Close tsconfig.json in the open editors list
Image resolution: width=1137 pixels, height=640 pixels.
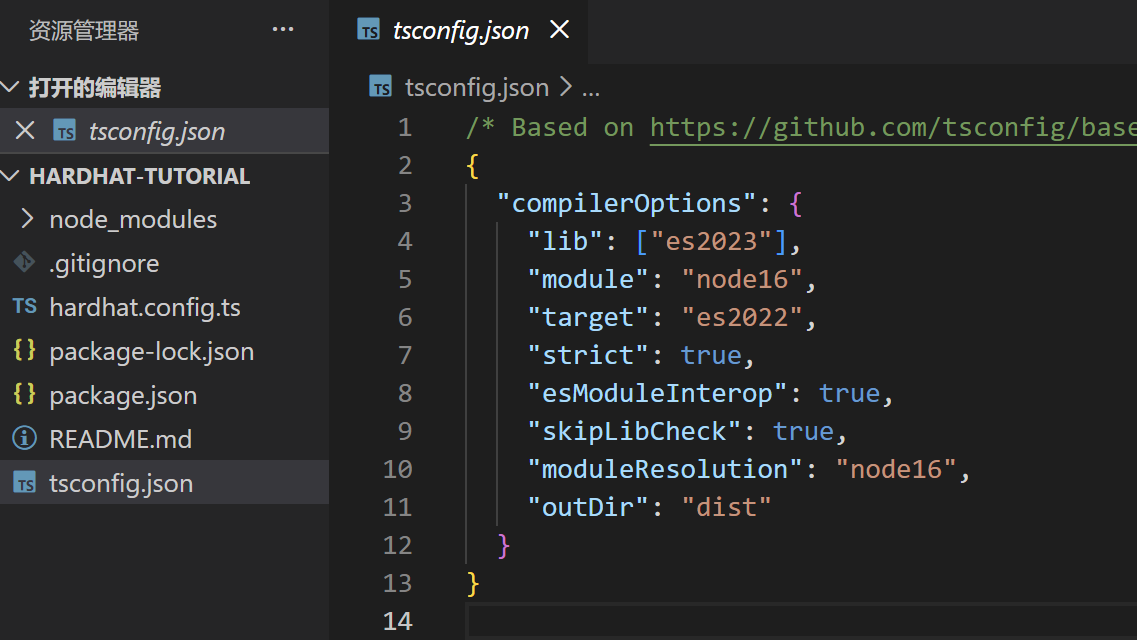tap(25, 131)
